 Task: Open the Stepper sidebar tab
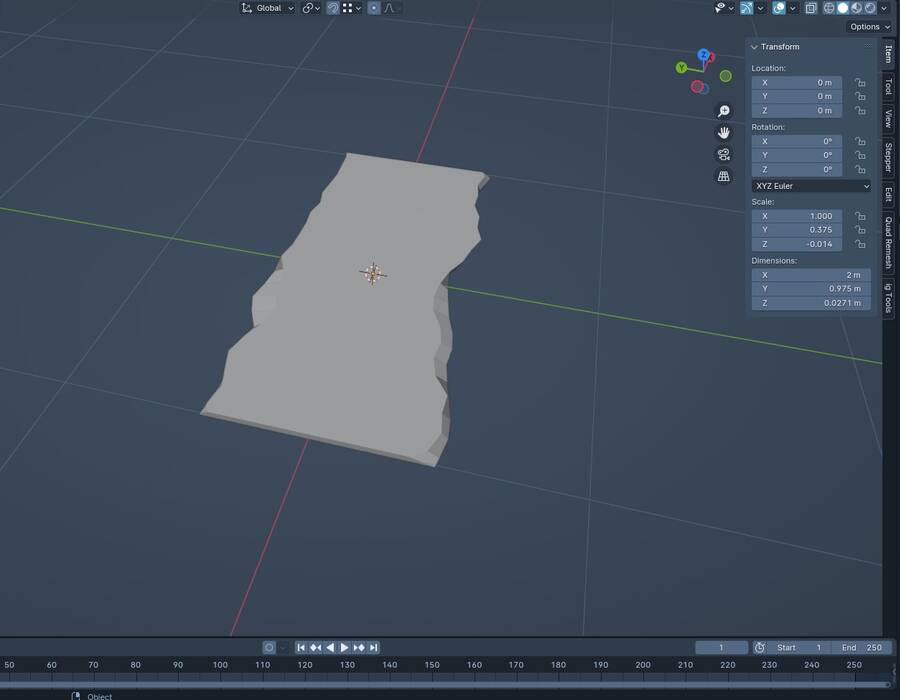pos(889,157)
